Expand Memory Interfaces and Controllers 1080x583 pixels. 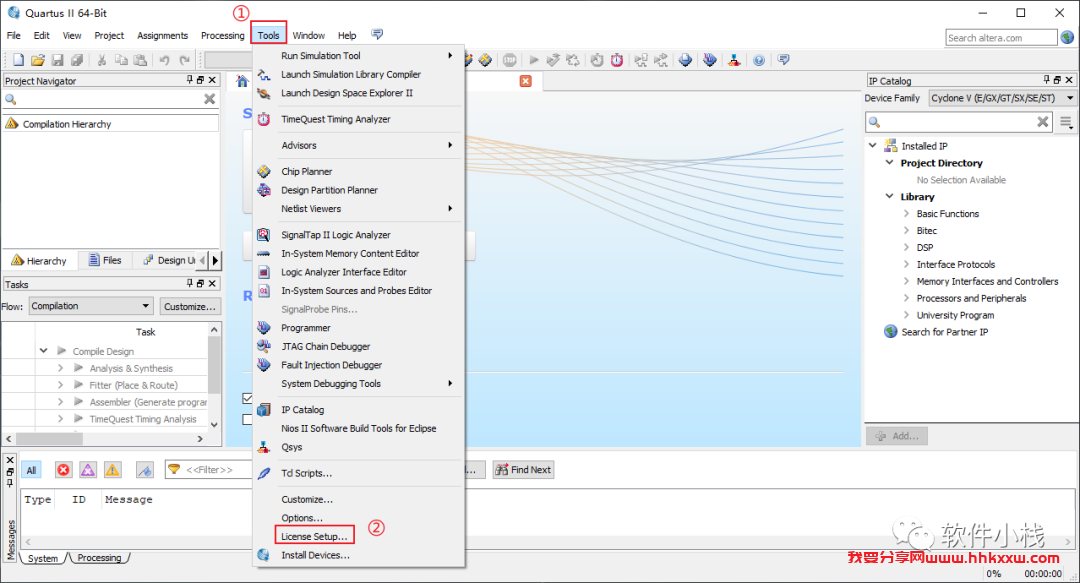tap(906, 281)
